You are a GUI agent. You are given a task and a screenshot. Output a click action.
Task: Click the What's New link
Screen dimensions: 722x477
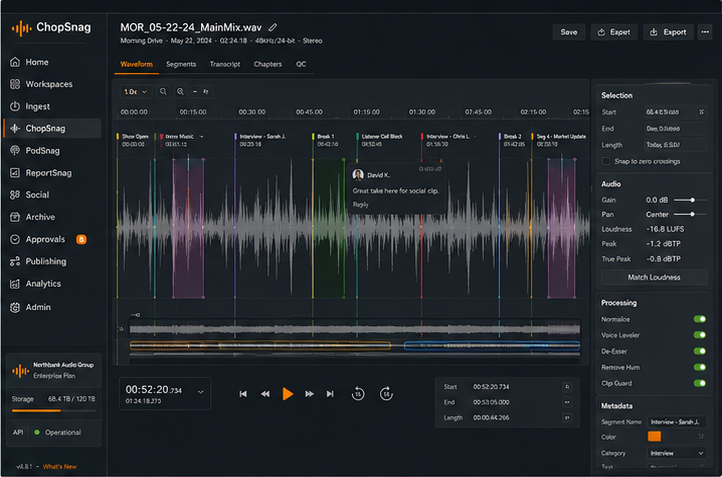(x=59, y=466)
